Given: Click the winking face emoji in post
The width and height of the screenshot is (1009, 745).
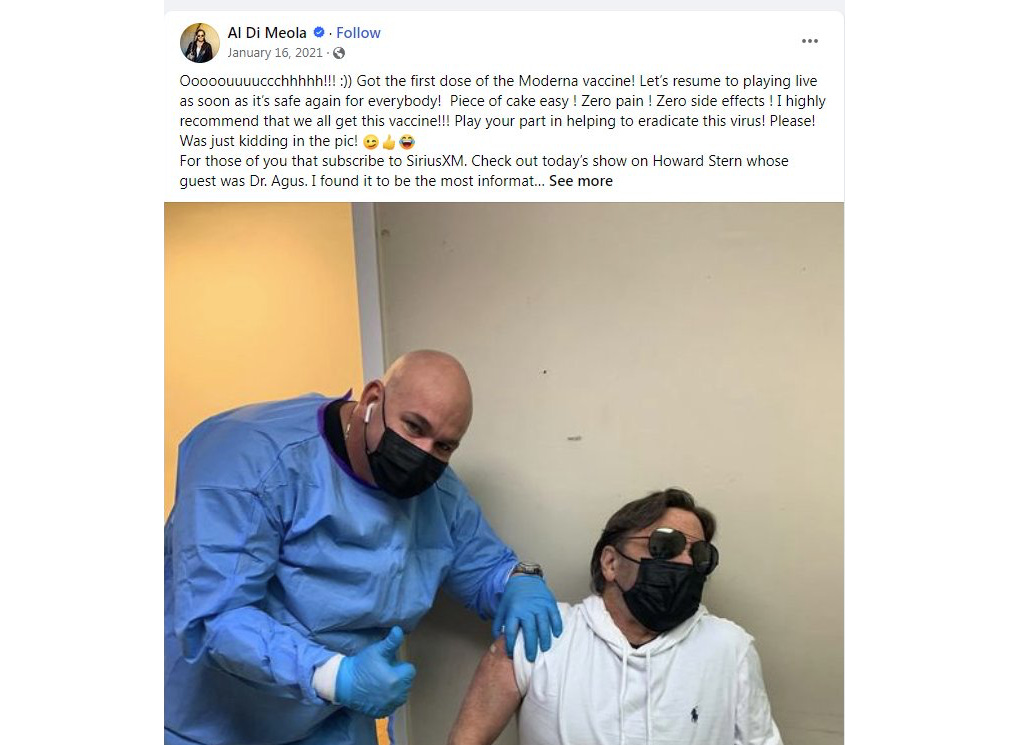Looking at the screenshot, I should pyautogui.click(x=371, y=142).
